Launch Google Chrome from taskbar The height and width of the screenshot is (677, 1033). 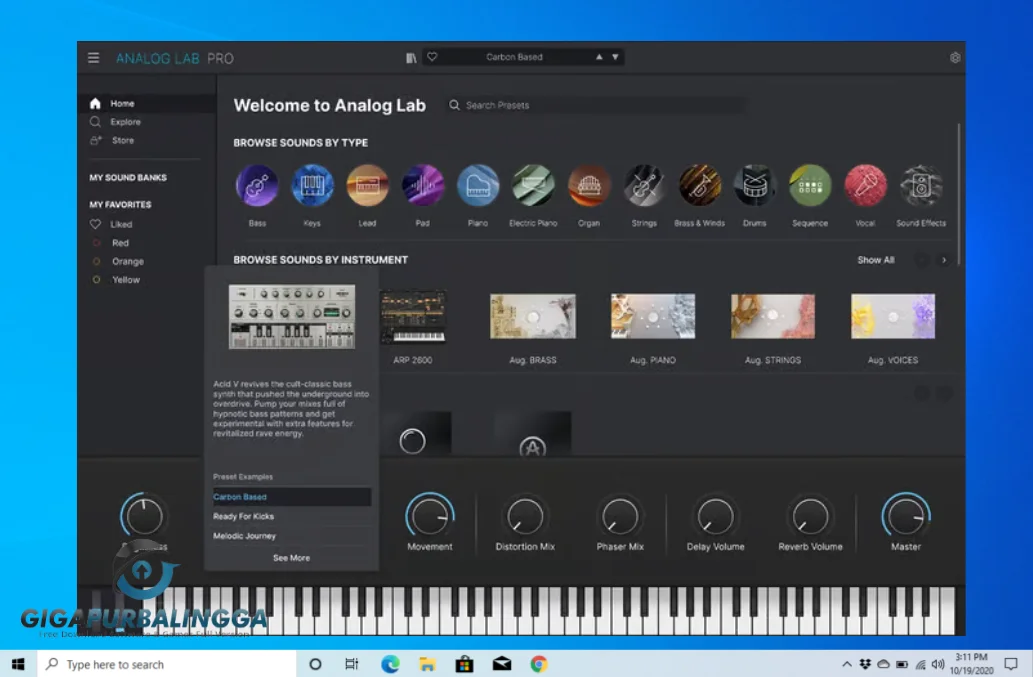tap(539, 664)
